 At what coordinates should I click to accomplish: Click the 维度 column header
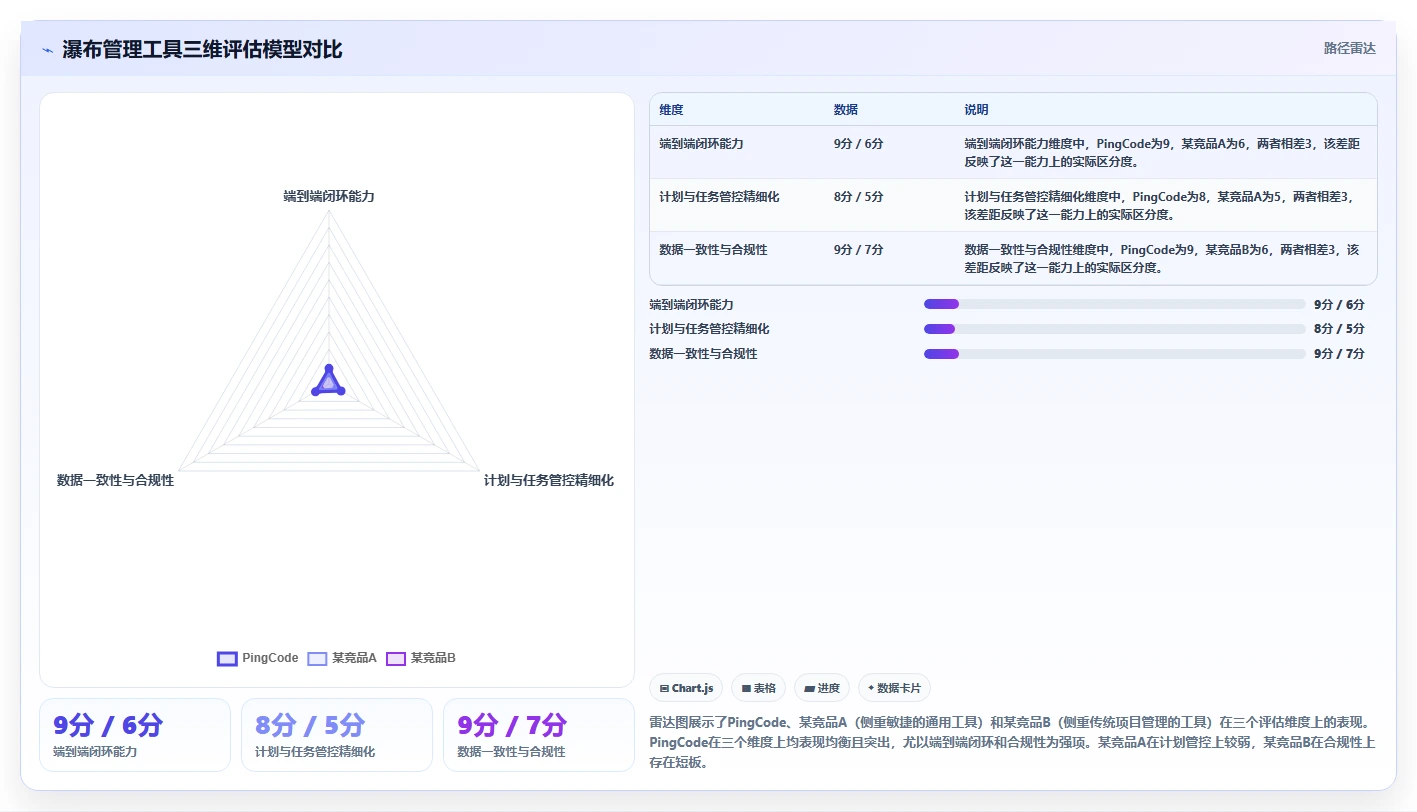[671, 110]
